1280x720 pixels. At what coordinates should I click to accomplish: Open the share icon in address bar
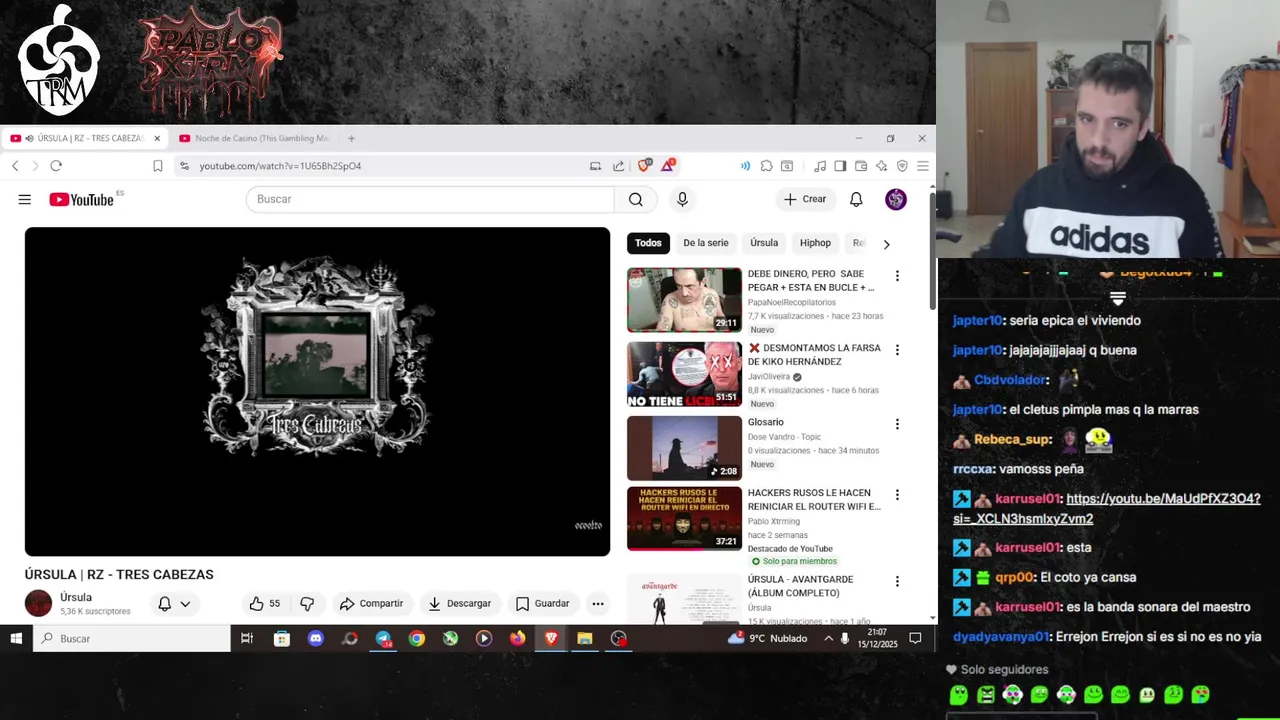618,166
